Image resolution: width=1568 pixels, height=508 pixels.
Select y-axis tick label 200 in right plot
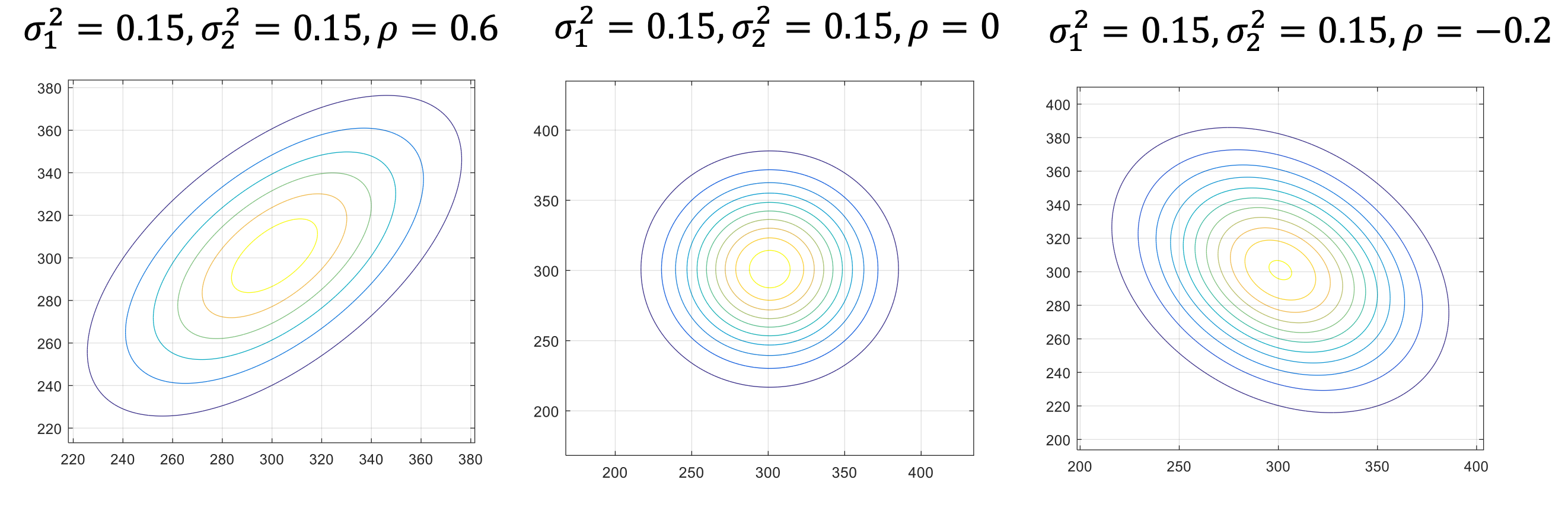coord(1058,440)
